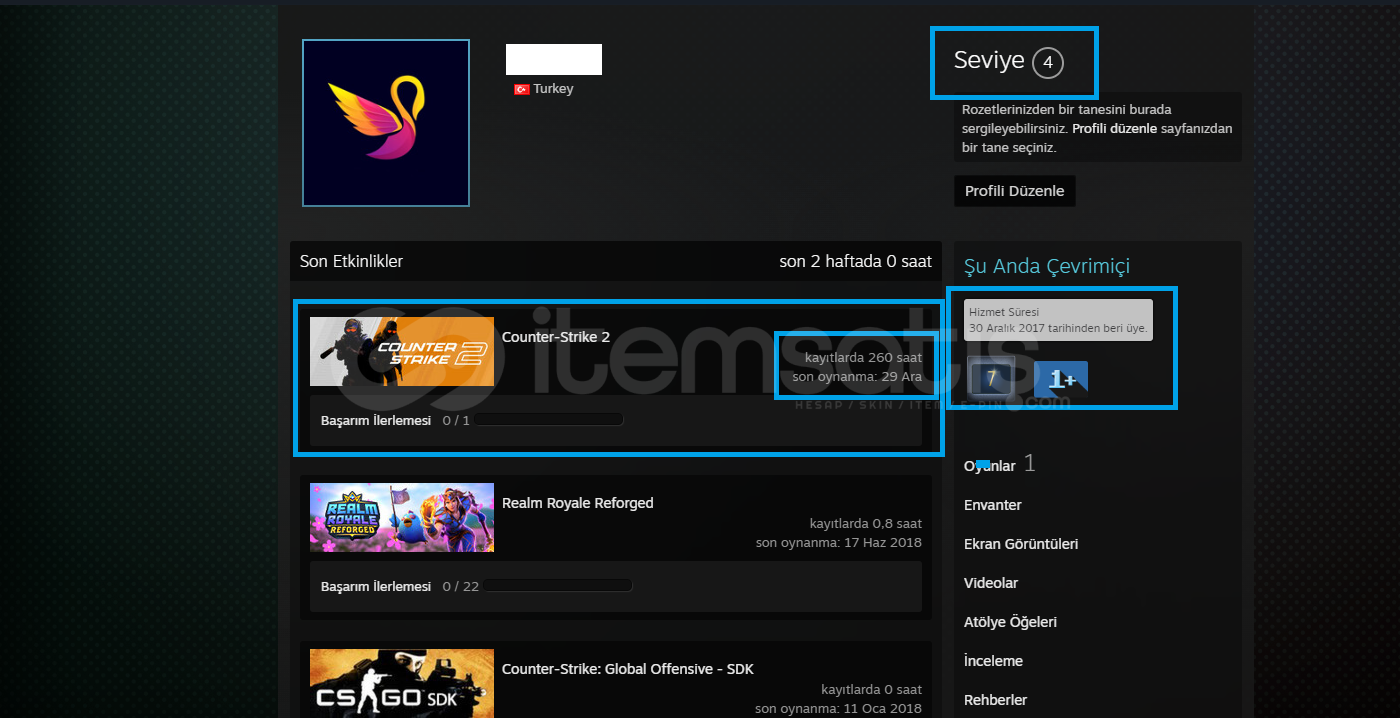Open Counter-Strike: Global Offensive - SDK title
The width and height of the screenshot is (1400, 718).
tap(627, 669)
